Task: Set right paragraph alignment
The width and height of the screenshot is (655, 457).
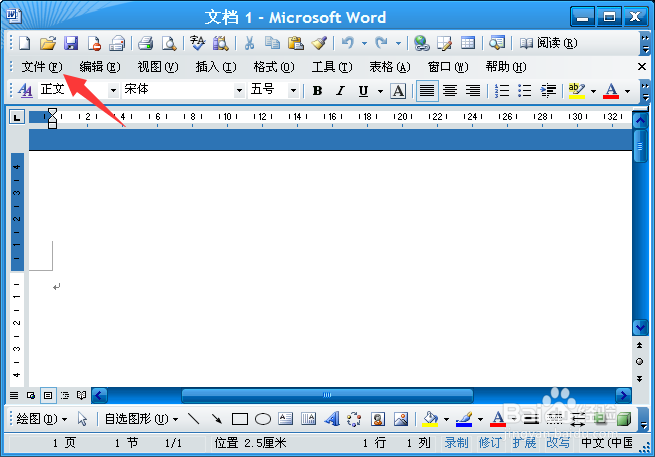Action: point(473,90)
